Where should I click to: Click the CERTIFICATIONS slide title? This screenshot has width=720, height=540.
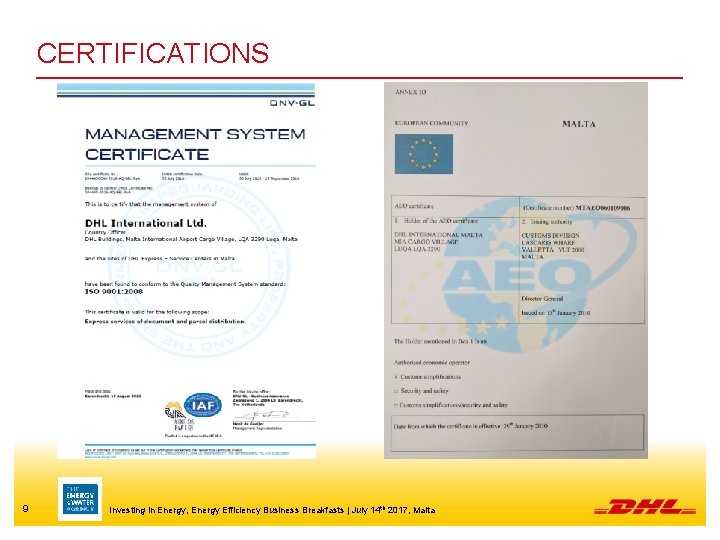coord(152,53)
